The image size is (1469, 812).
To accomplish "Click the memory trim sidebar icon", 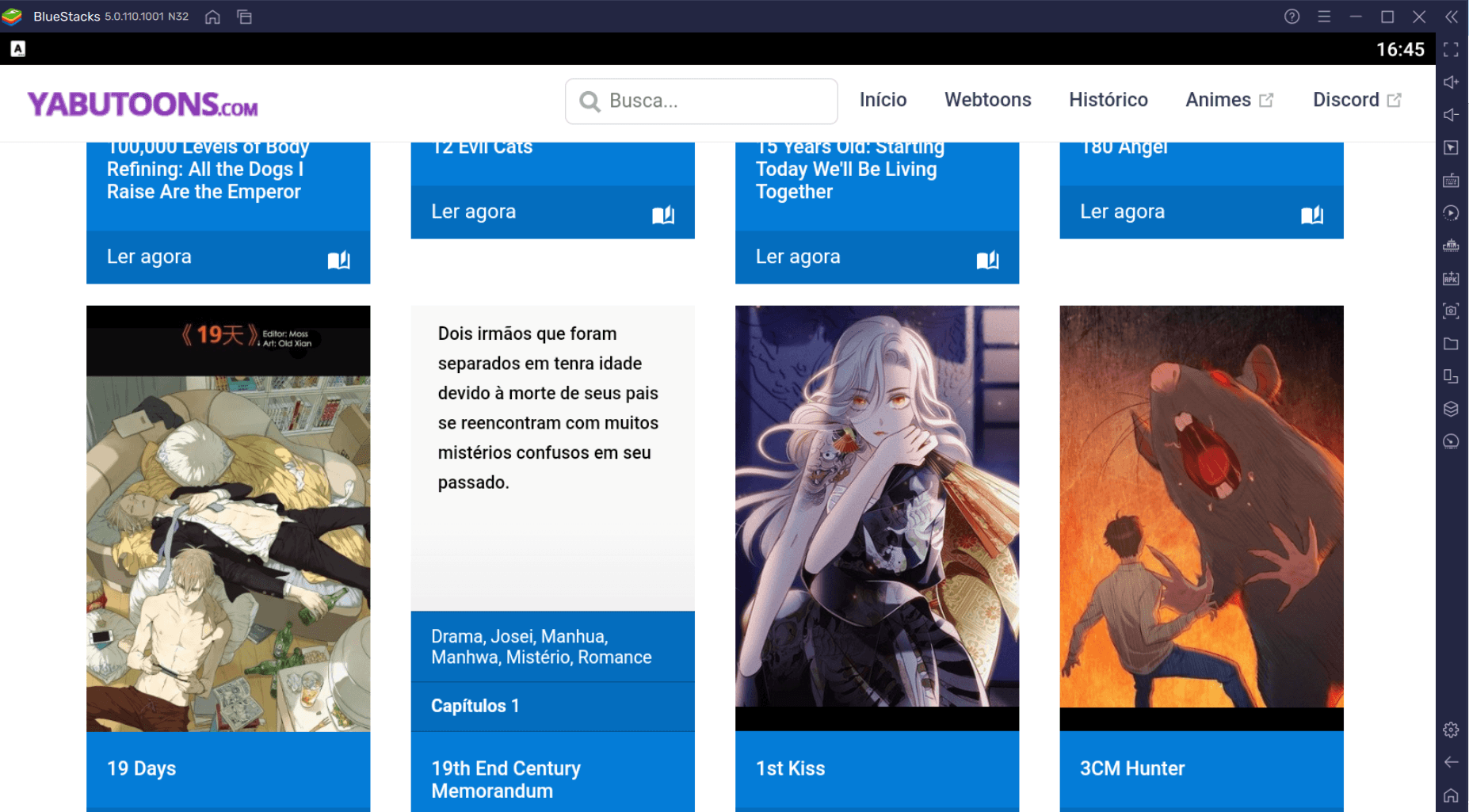I will point(1451,246).
